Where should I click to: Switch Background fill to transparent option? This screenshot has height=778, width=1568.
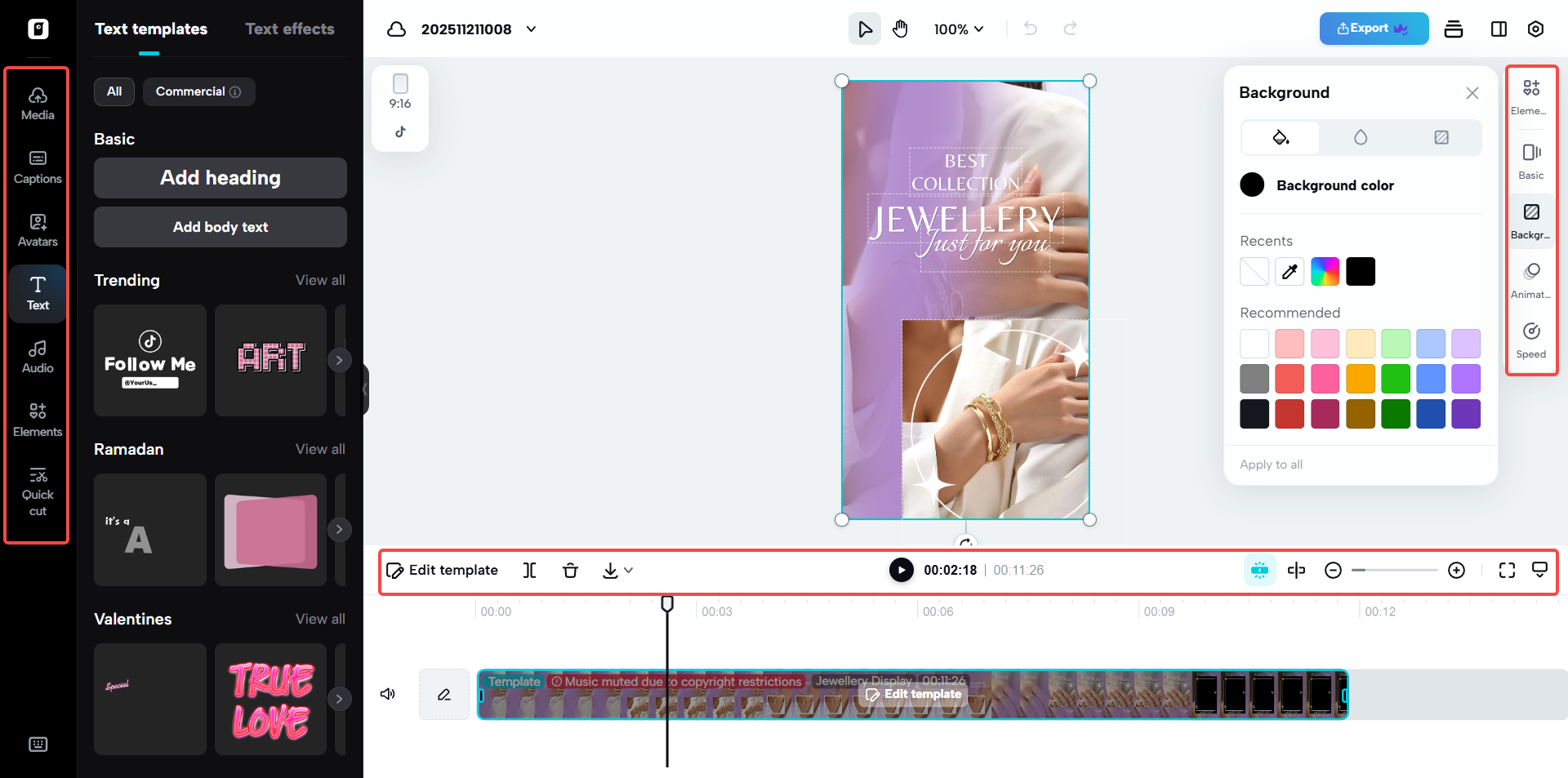[x=1440, y=137]
